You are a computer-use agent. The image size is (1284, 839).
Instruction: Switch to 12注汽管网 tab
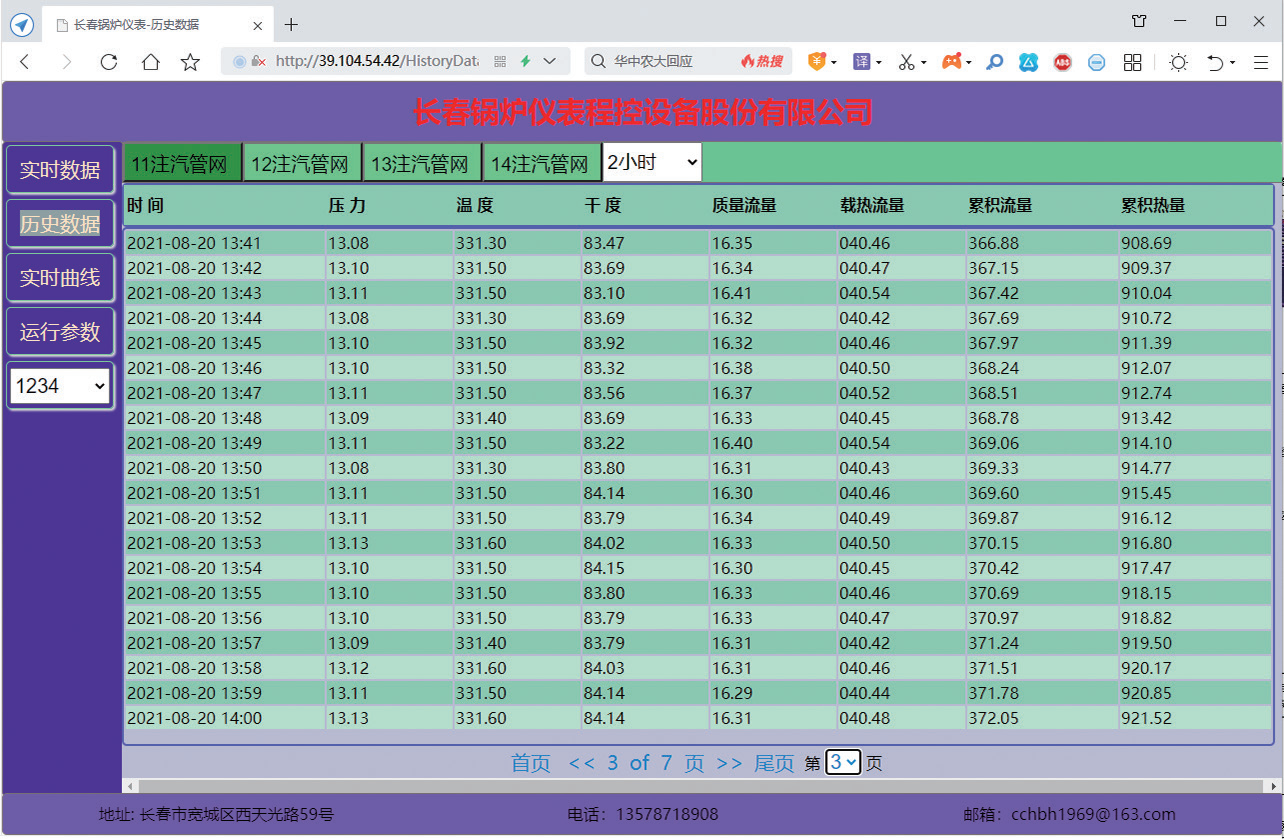300,164
